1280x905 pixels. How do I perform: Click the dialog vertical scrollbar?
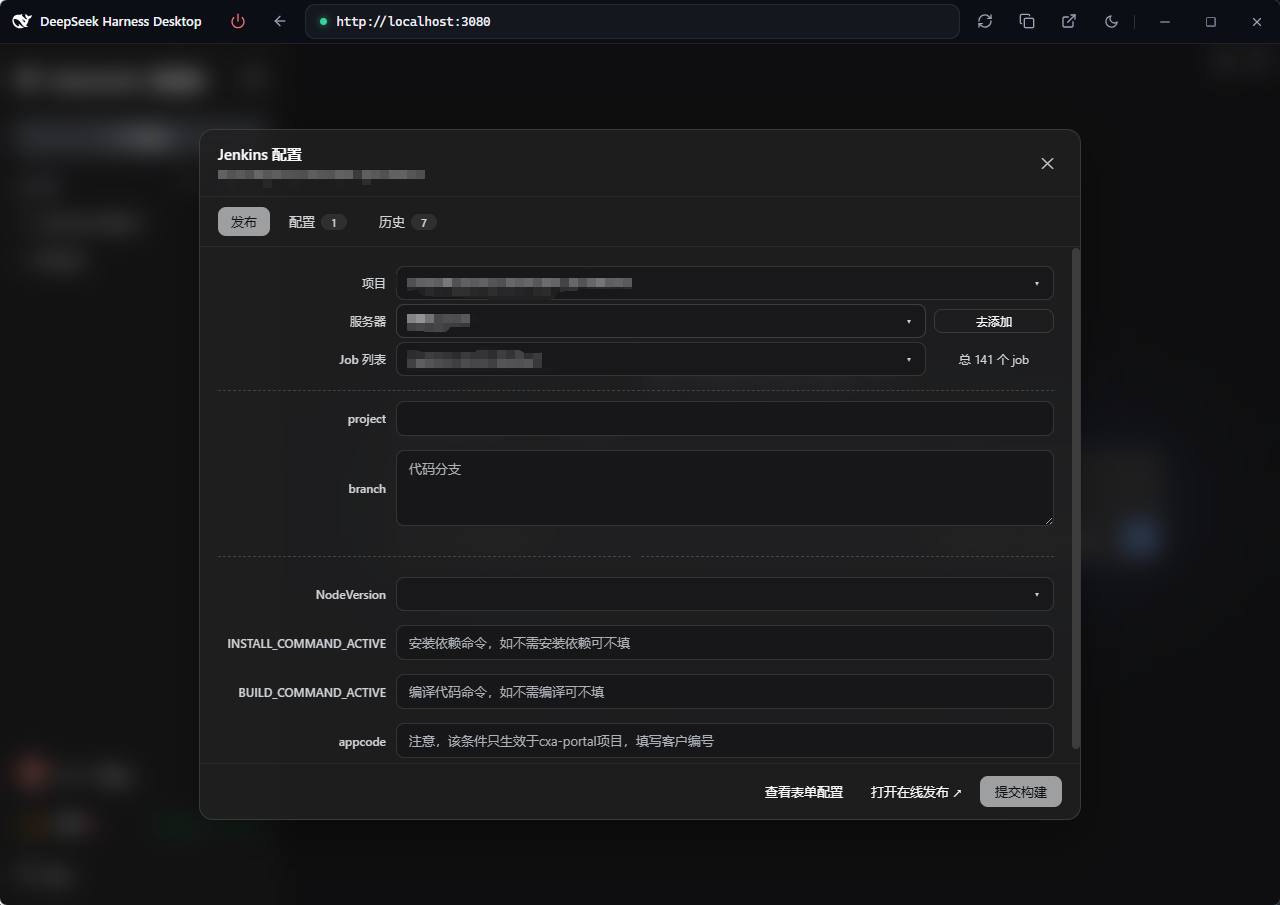pos(1076,498)
